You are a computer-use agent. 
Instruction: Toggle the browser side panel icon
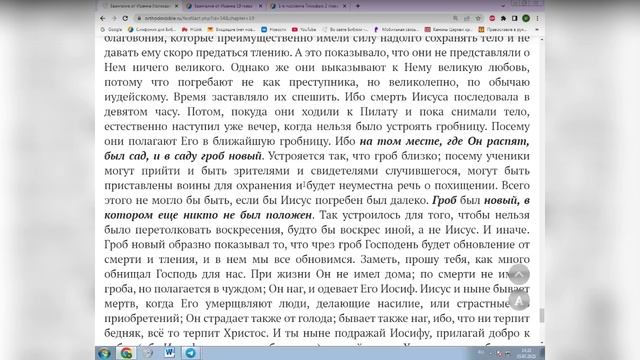[515, 18]
